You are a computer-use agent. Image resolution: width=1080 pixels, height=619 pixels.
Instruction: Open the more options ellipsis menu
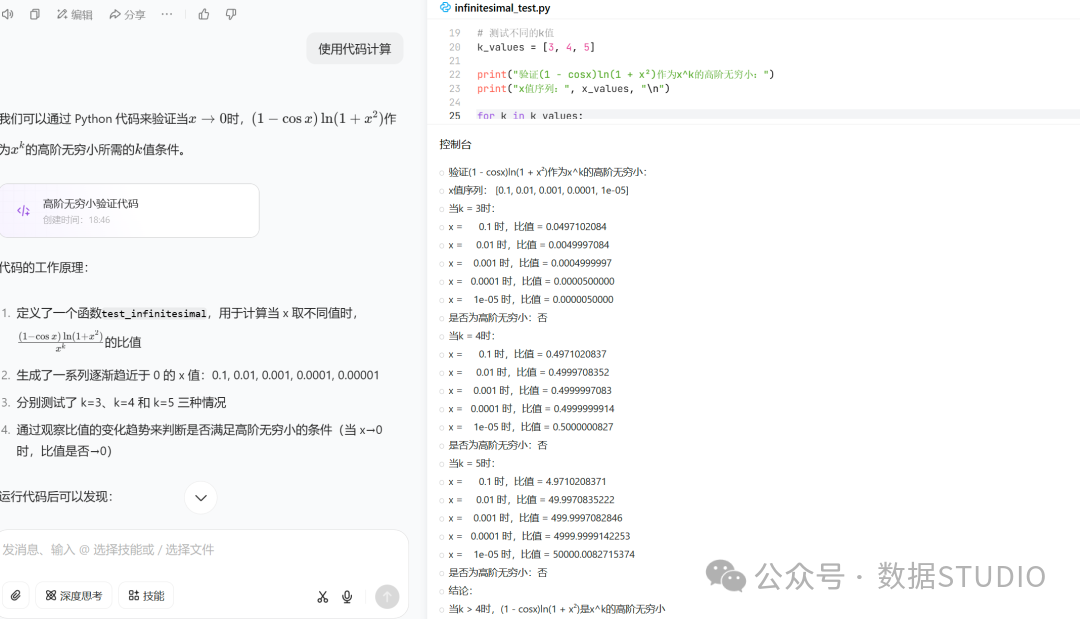(167, 14)
